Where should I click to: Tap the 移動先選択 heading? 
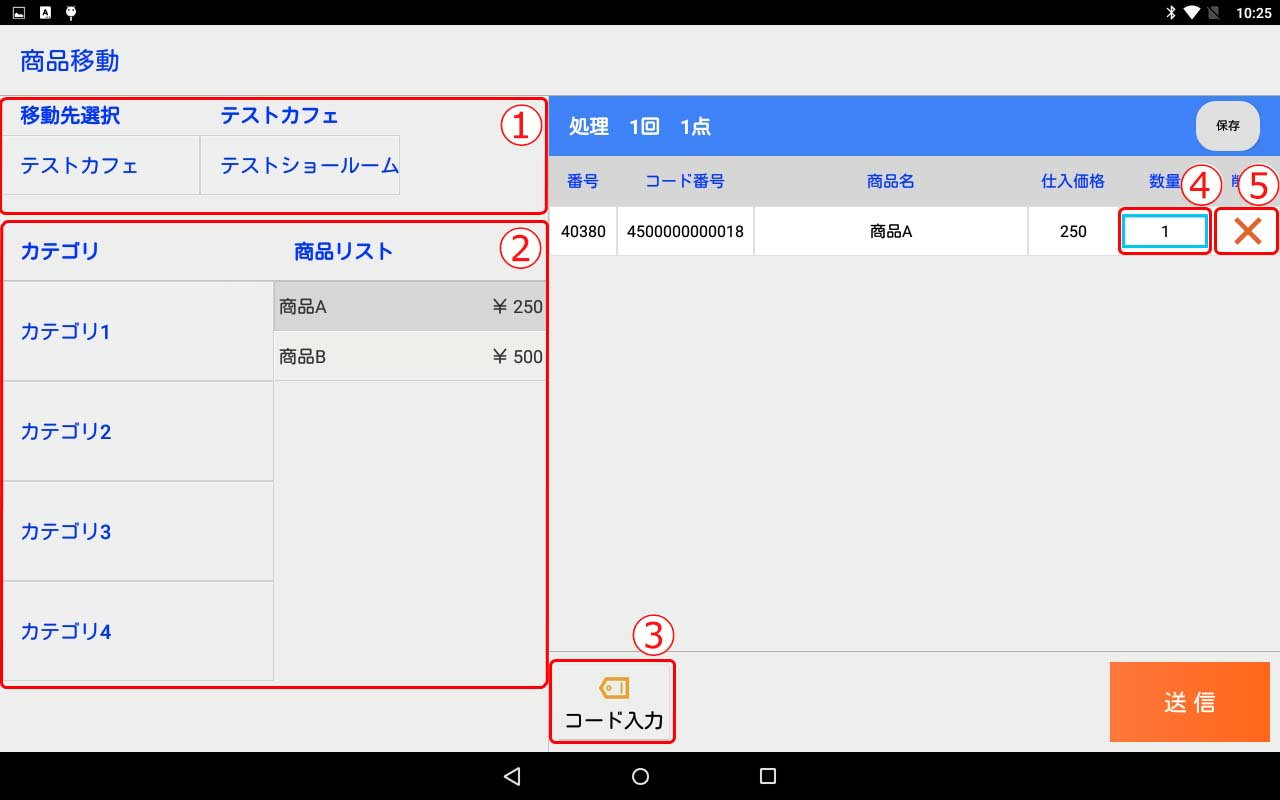[70, 116]
